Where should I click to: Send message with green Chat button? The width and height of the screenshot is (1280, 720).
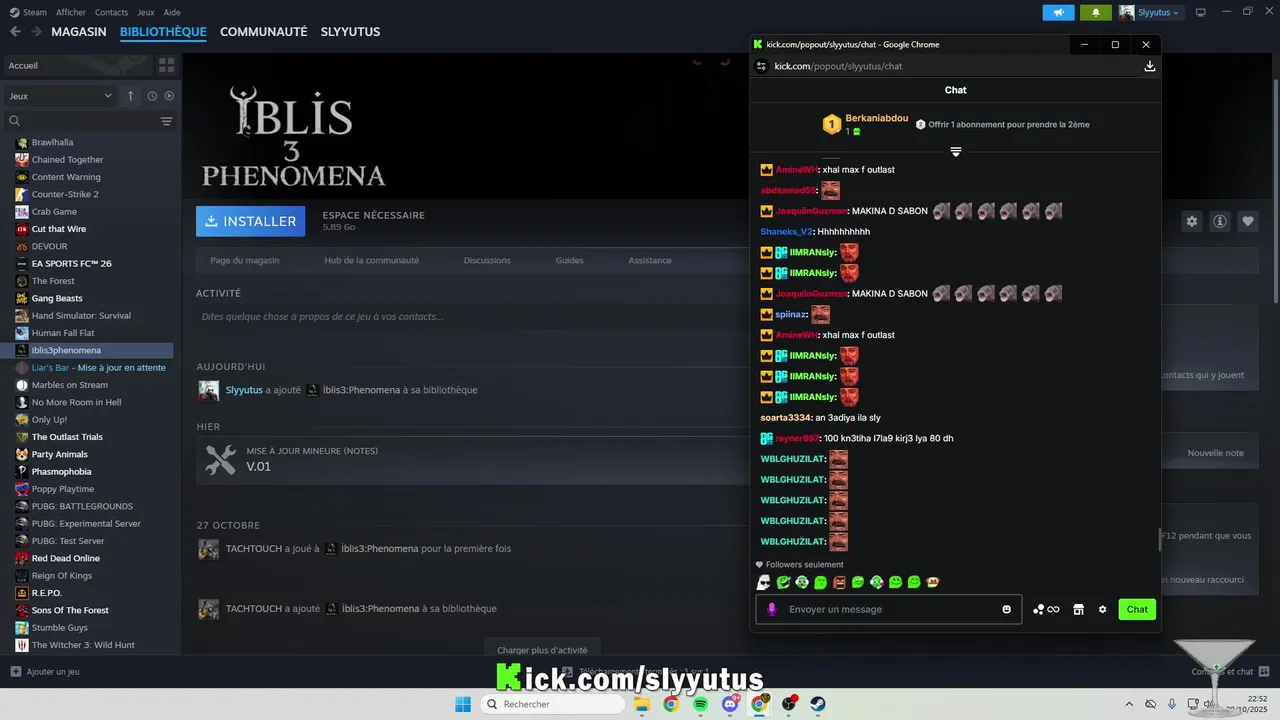[1137, 609]
